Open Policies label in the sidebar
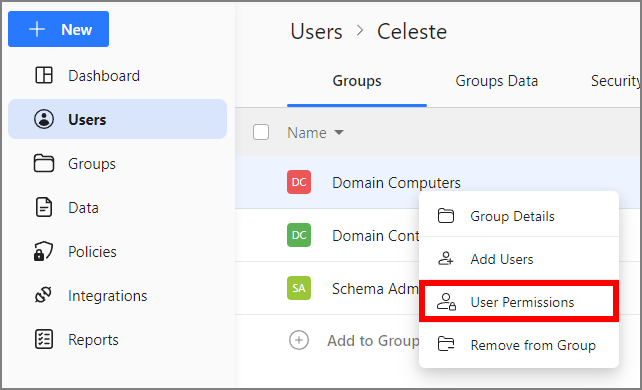 tap(92, 252)
